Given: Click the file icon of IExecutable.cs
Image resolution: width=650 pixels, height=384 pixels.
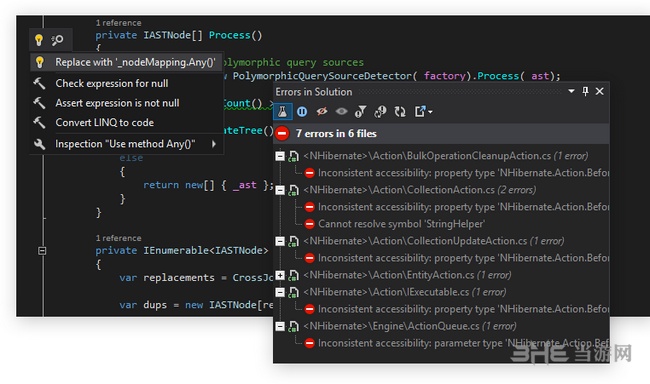Looking at the screenshot, I should [x=293, y=292].
